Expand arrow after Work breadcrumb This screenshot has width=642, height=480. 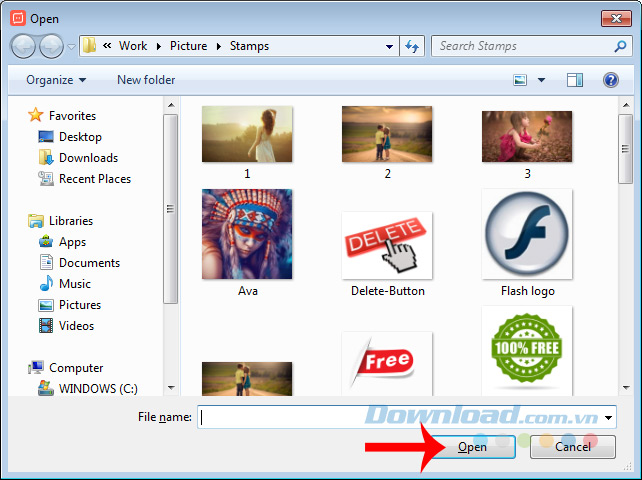point(159,46)
